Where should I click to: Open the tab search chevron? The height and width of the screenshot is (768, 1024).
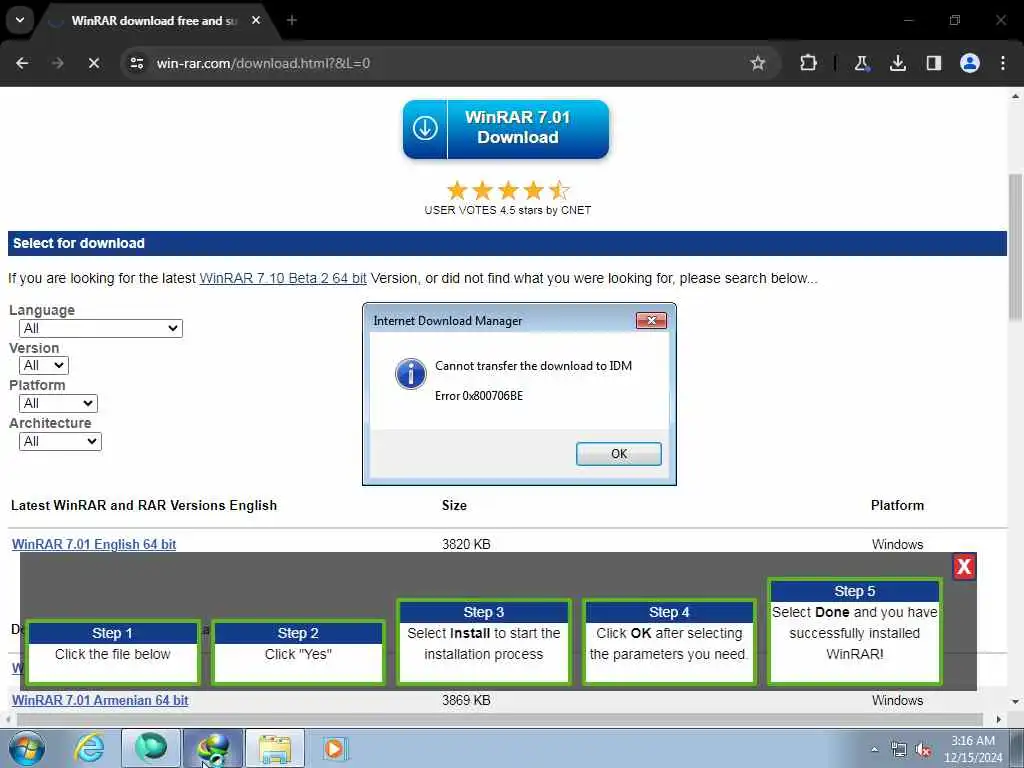coord(20,20)
